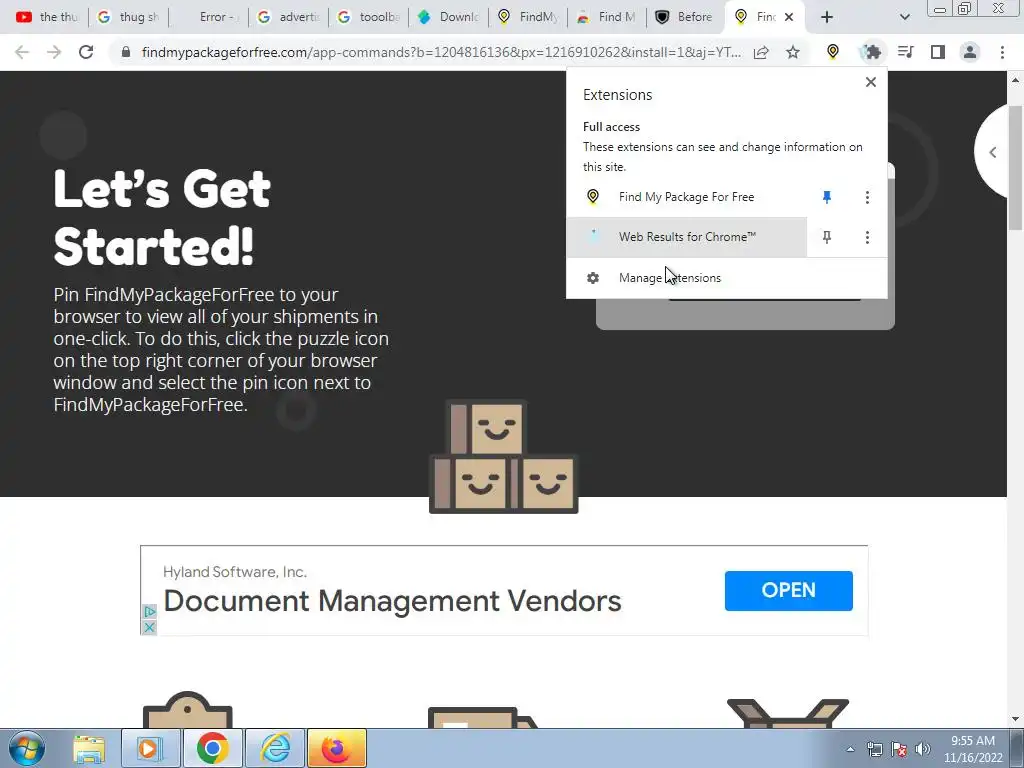This screenshot has height=768, width=1024.
Task: Switch to the 'adverti' Google tab
Action: pos(289,17)
